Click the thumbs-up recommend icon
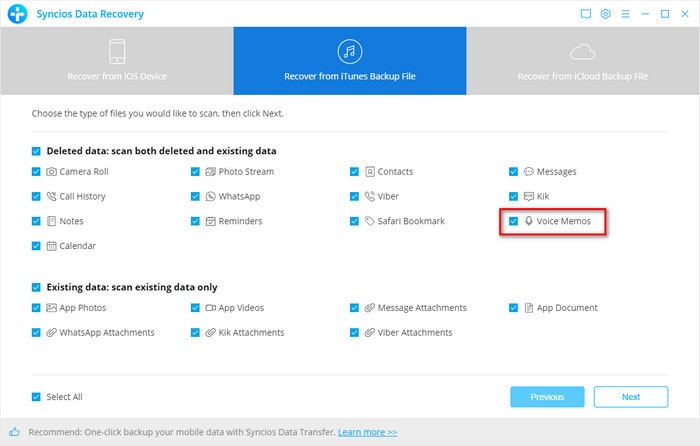Image resolution: width=700 pixels, height=446 pixels. click(14, 432)
